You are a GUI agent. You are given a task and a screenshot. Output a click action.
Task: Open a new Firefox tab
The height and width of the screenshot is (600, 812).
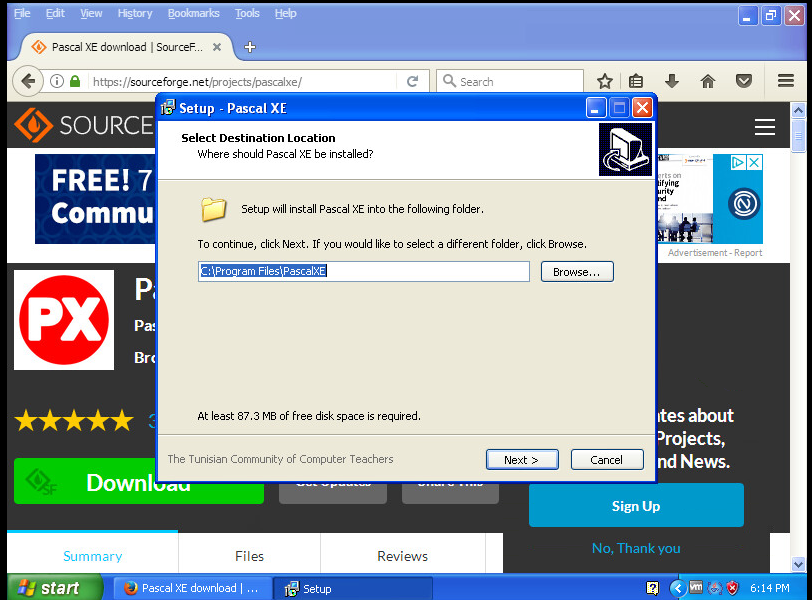click(250, 47)
